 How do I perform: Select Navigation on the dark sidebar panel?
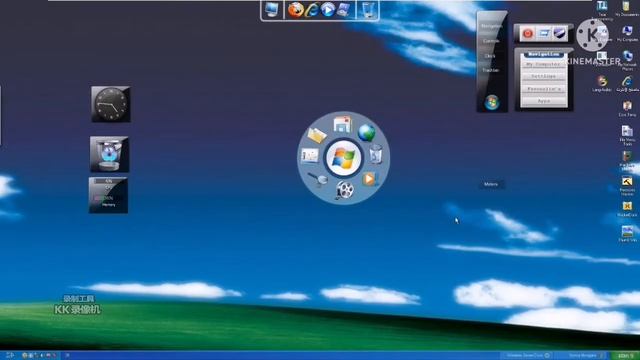[x=491, y=26]
